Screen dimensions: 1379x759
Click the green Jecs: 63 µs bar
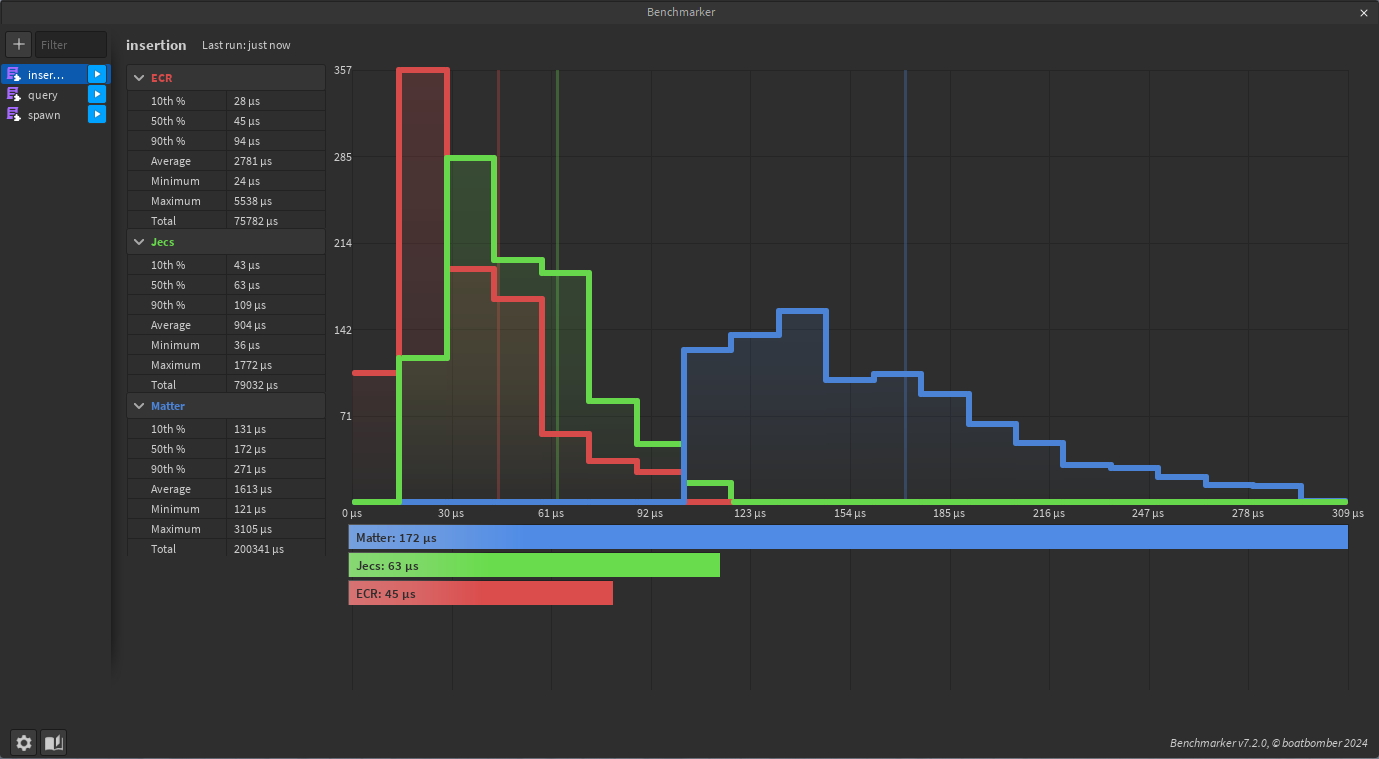pyautogui.click(x=534, y=565)
